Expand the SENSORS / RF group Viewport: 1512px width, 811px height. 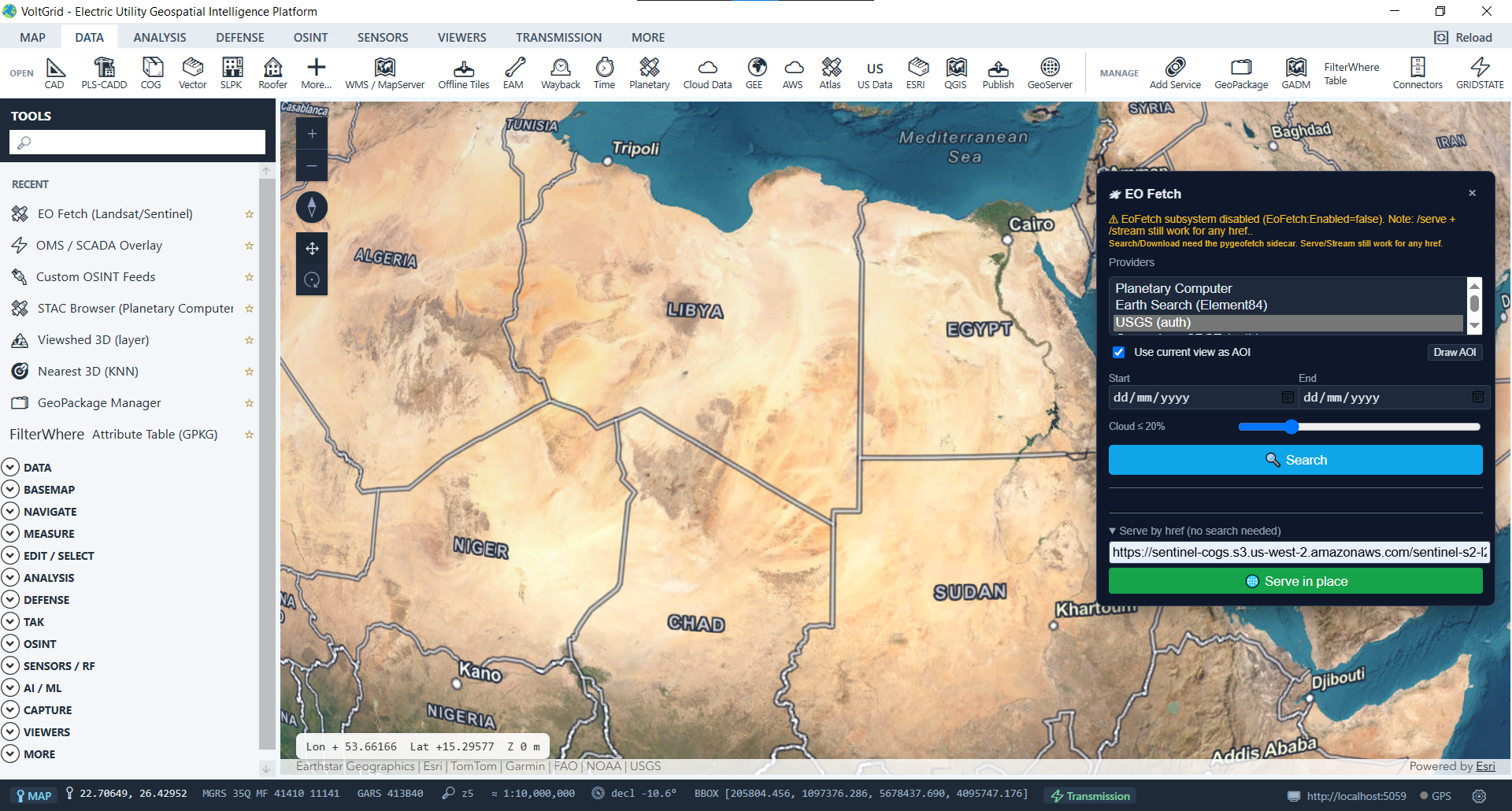pyautogui.click(x=10, y=665)
